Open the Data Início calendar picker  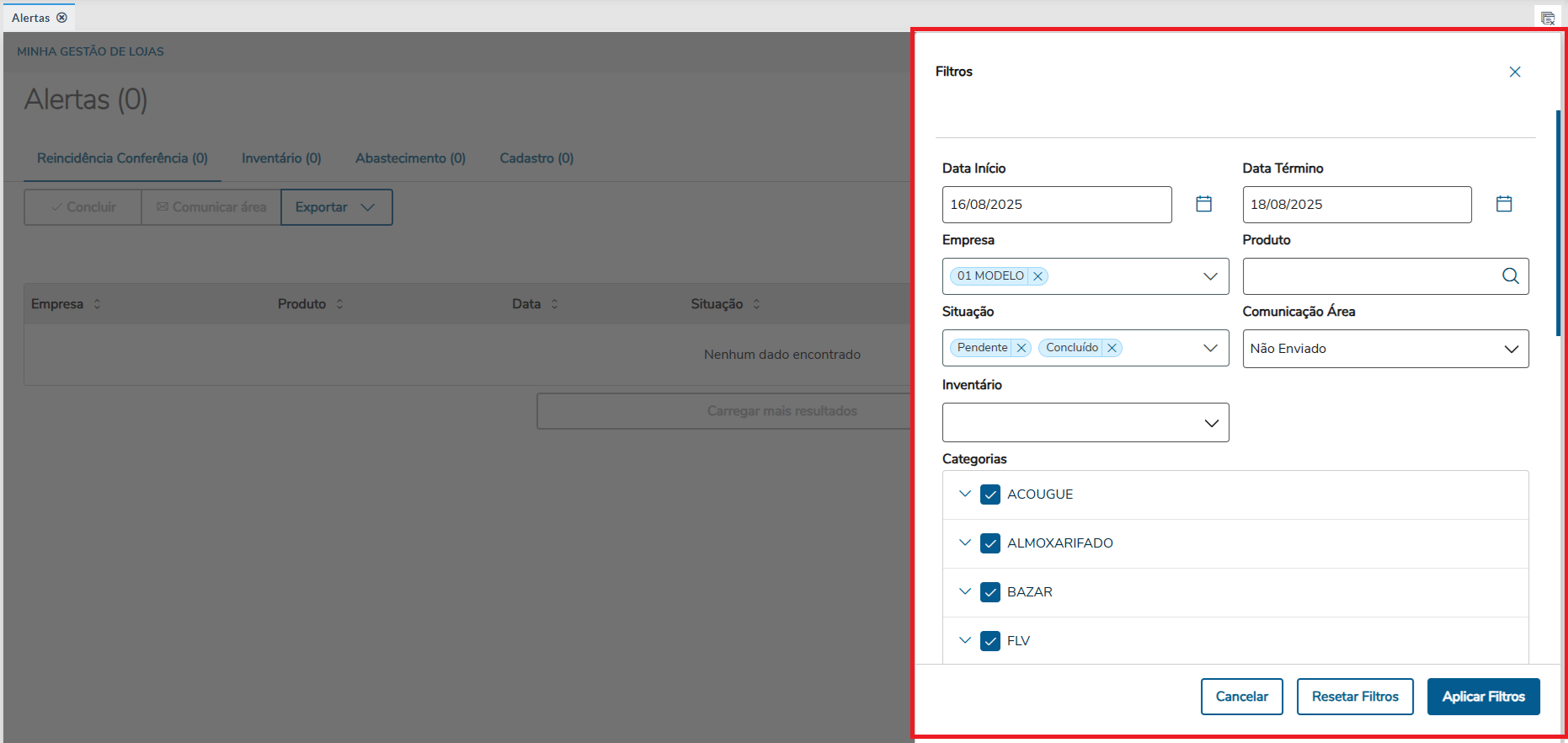coord(1204,204)
